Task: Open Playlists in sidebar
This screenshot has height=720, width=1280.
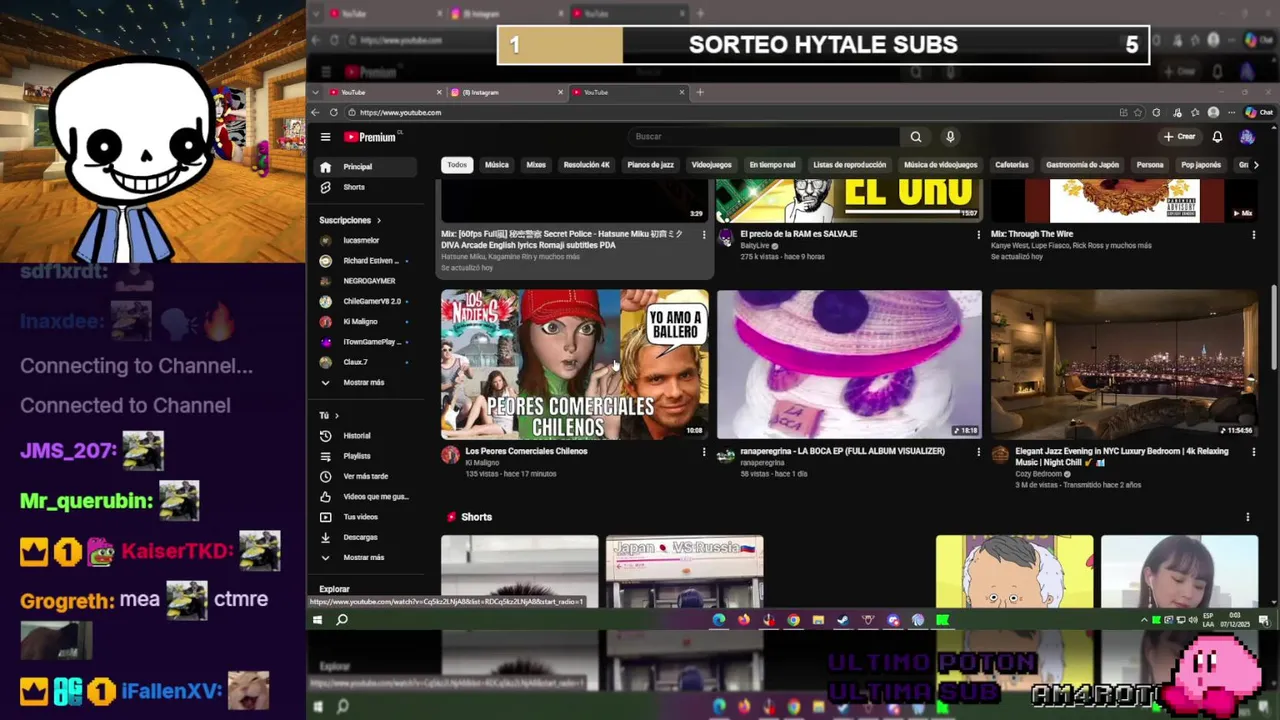Action: click(363, 456)
